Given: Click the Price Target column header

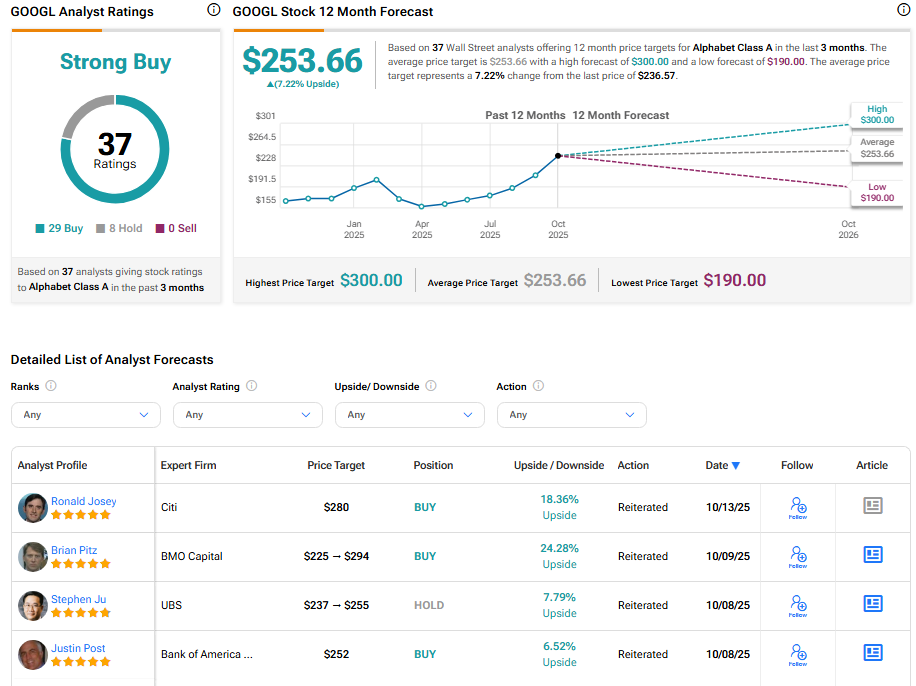Looking at the screenshot, I should 336,465.
